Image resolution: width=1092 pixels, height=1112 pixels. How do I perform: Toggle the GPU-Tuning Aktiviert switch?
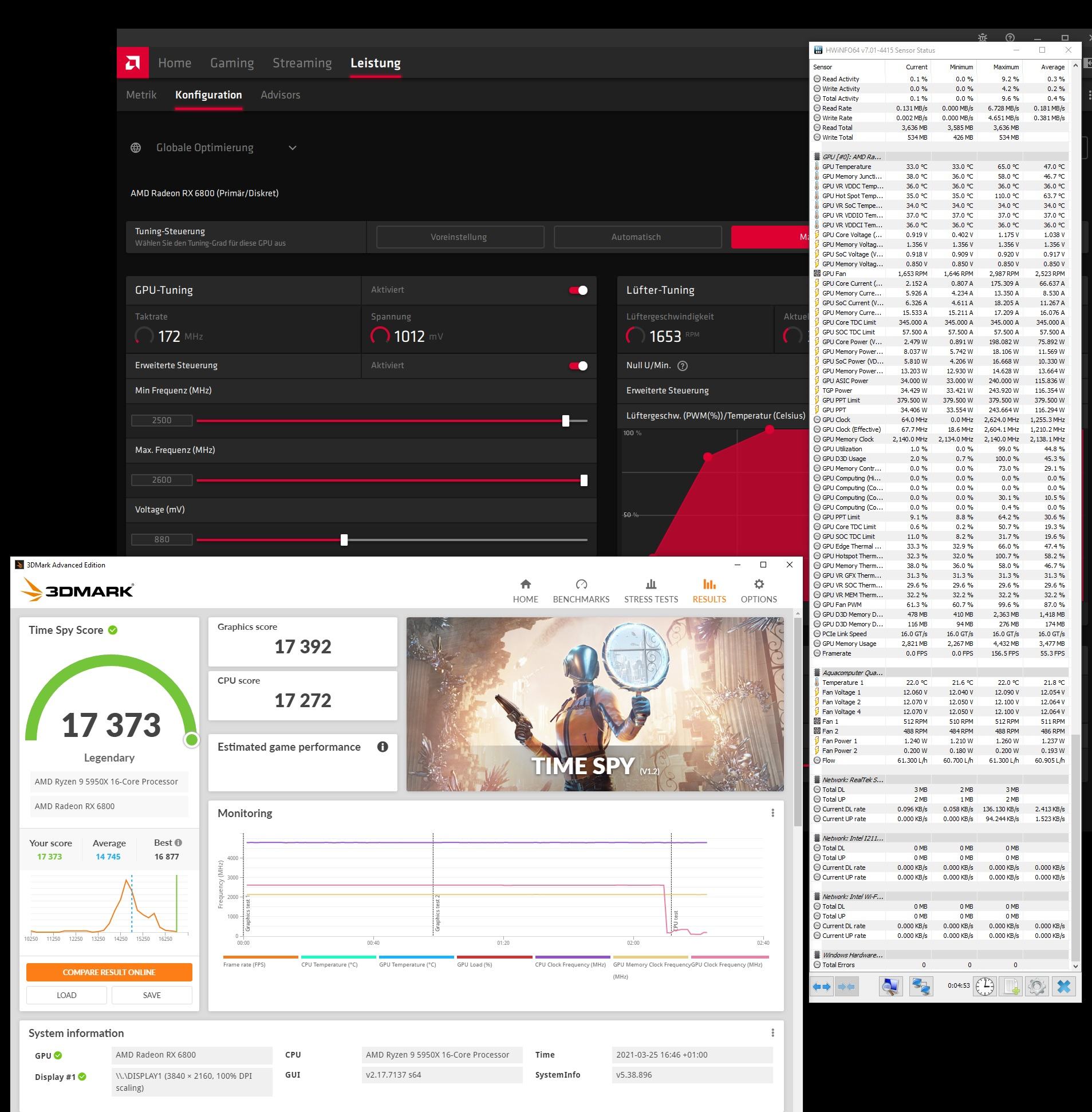(x=578, y=290)
